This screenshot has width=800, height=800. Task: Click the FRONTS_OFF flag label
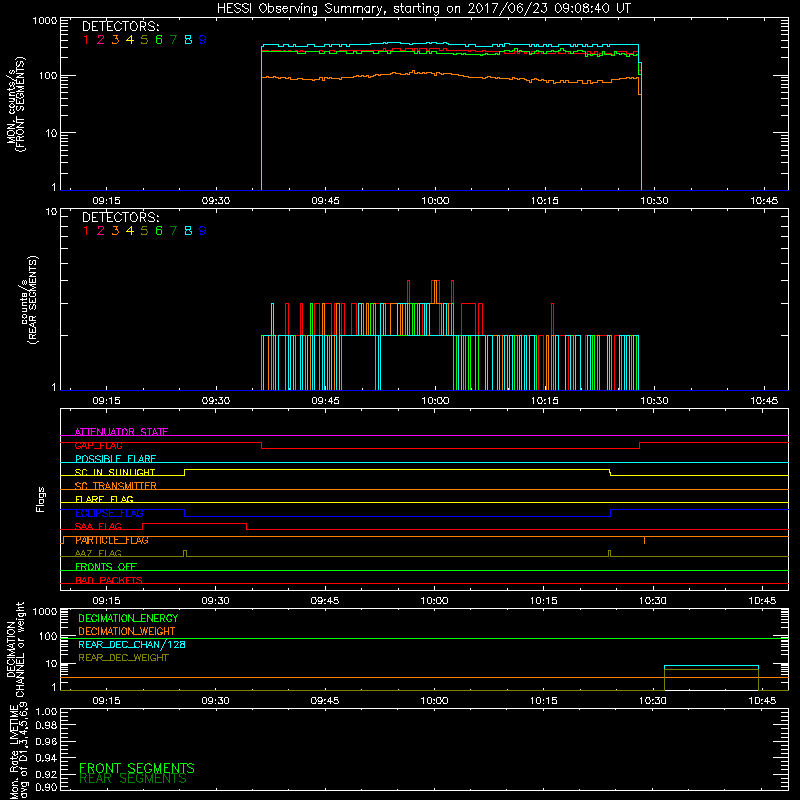106,567
